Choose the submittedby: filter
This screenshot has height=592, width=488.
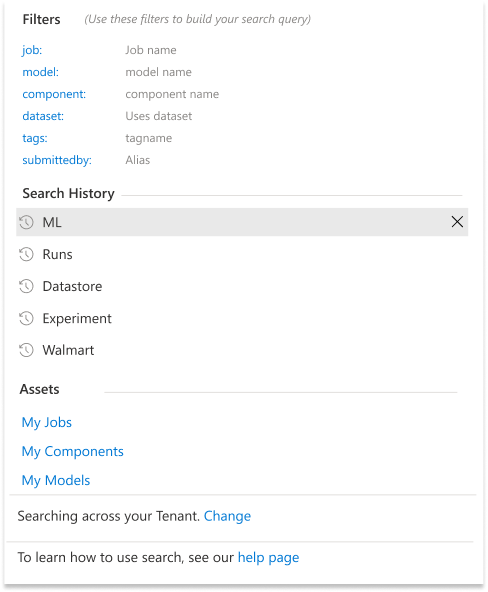pyautogui.click(x=57, y=160)
